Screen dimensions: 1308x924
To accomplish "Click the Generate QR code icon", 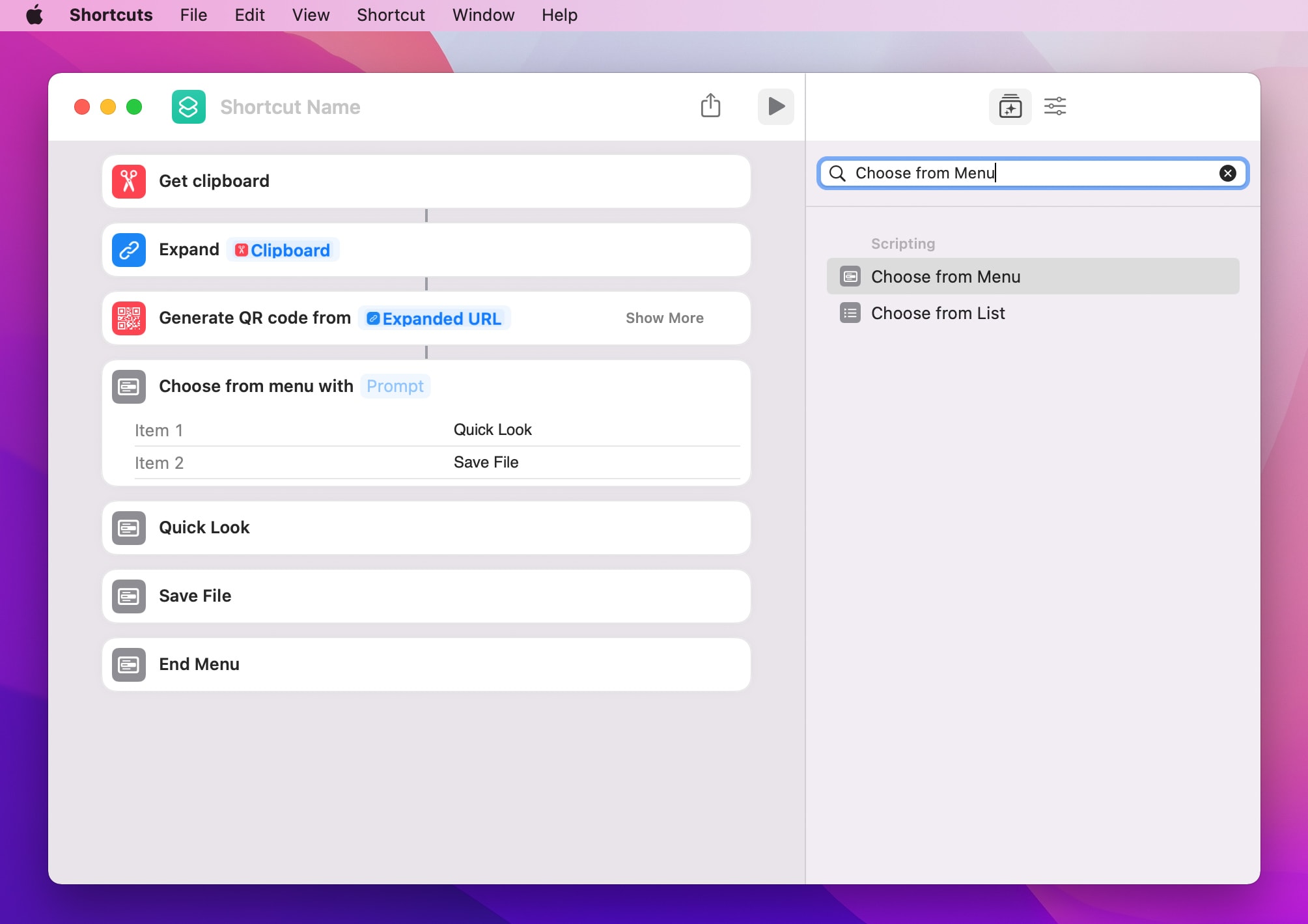I will coord(129,318).
